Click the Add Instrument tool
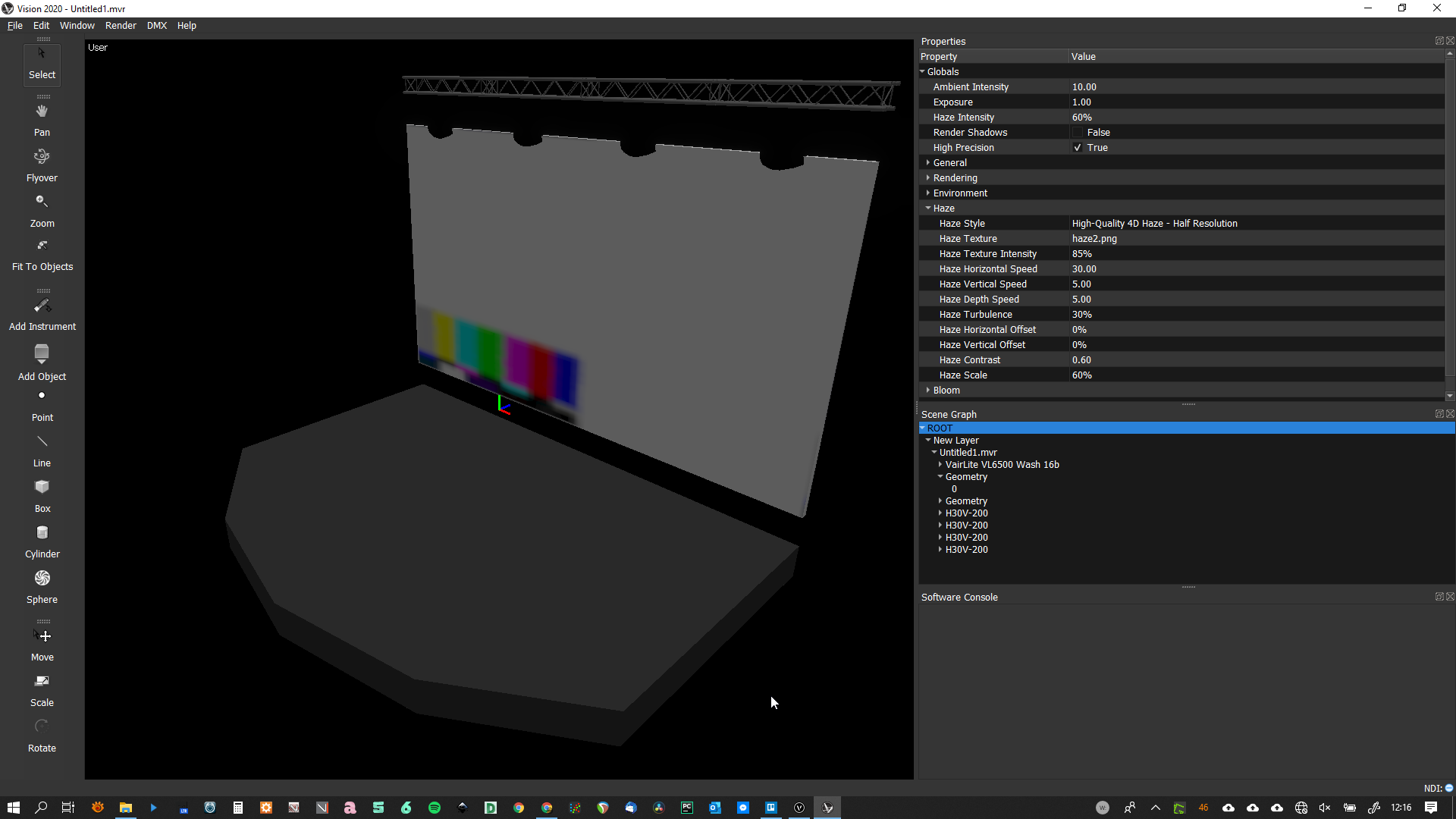This screenshot has width=1456, height=819. coord(42,313)
